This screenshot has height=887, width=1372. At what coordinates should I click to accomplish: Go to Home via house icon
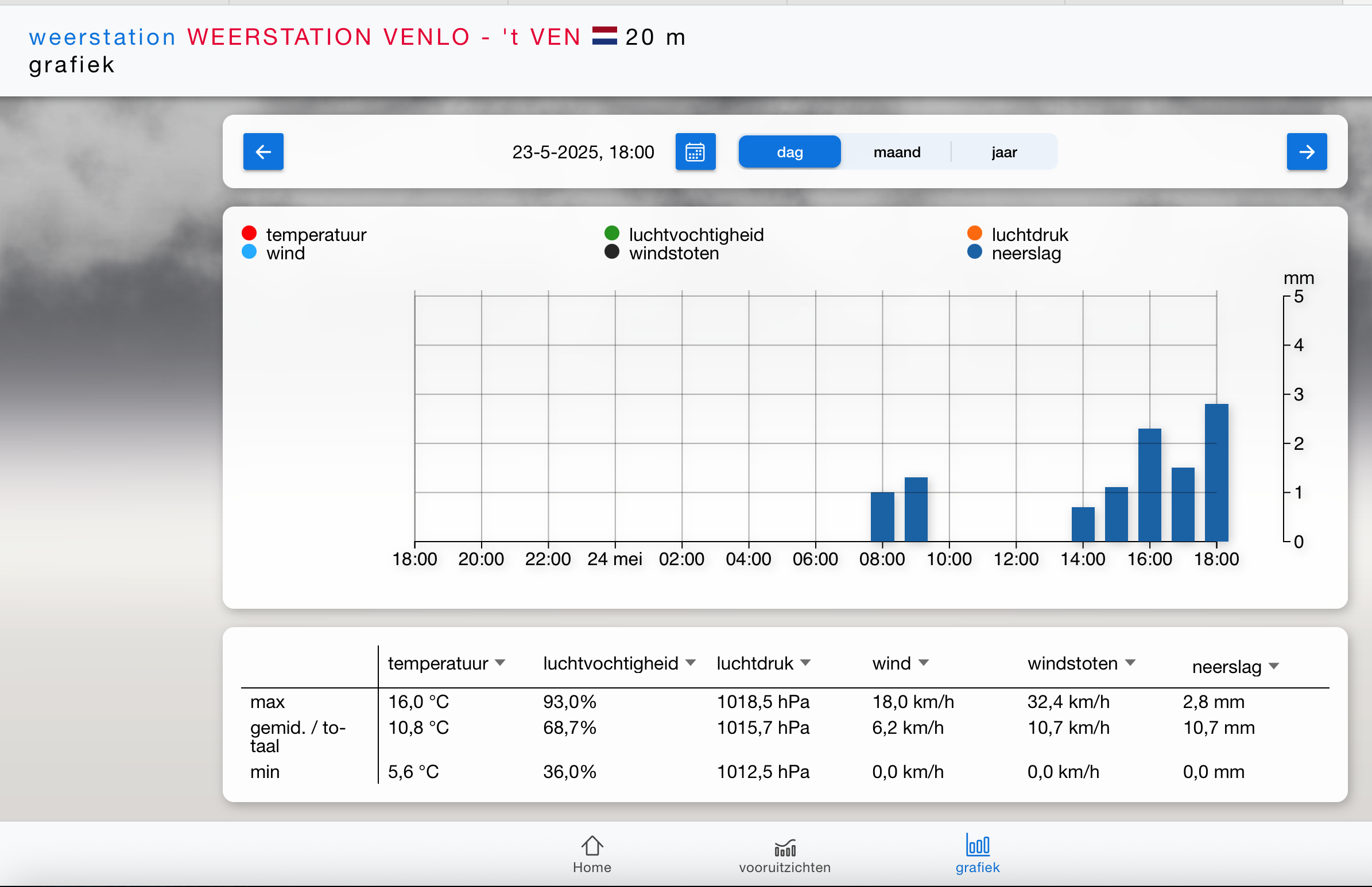click(592, 847)
